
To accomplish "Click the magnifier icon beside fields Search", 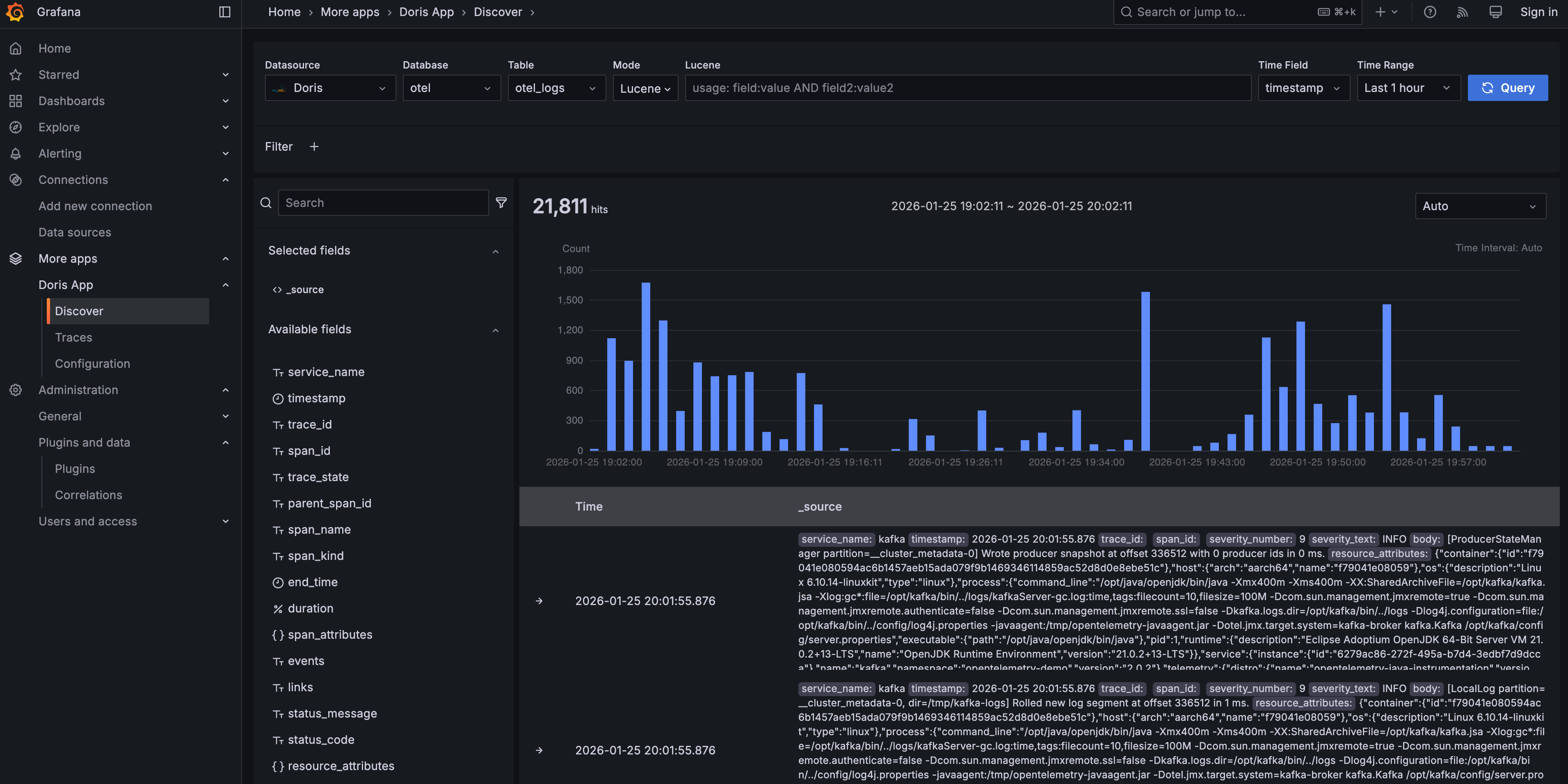I will click(265, 202).
